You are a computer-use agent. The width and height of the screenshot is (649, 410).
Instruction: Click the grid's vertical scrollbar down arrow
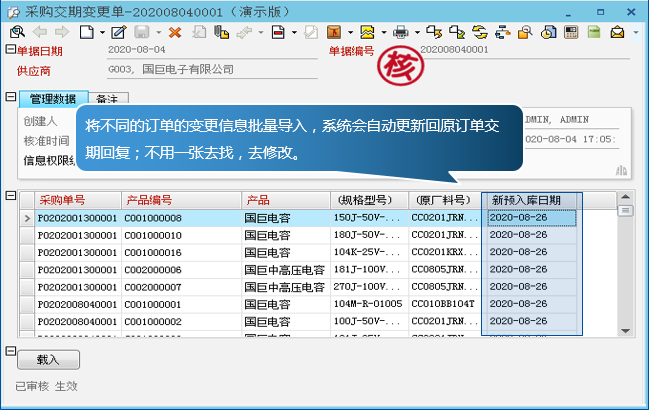point(625,331)
